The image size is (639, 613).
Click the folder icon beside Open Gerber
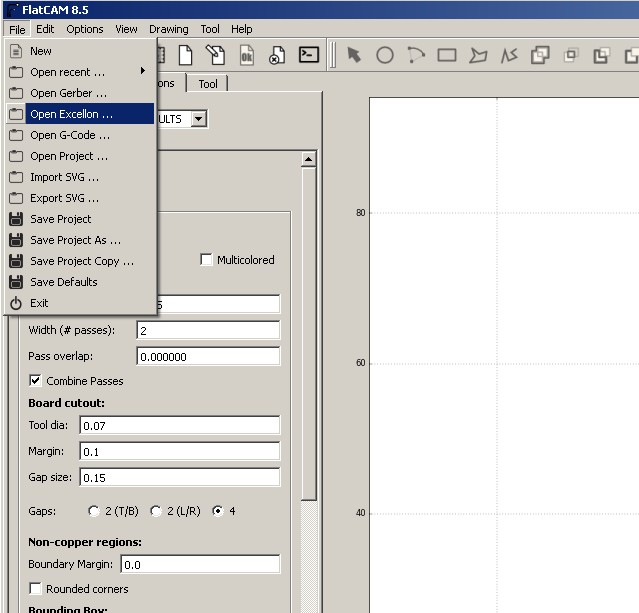coord(16,93)
